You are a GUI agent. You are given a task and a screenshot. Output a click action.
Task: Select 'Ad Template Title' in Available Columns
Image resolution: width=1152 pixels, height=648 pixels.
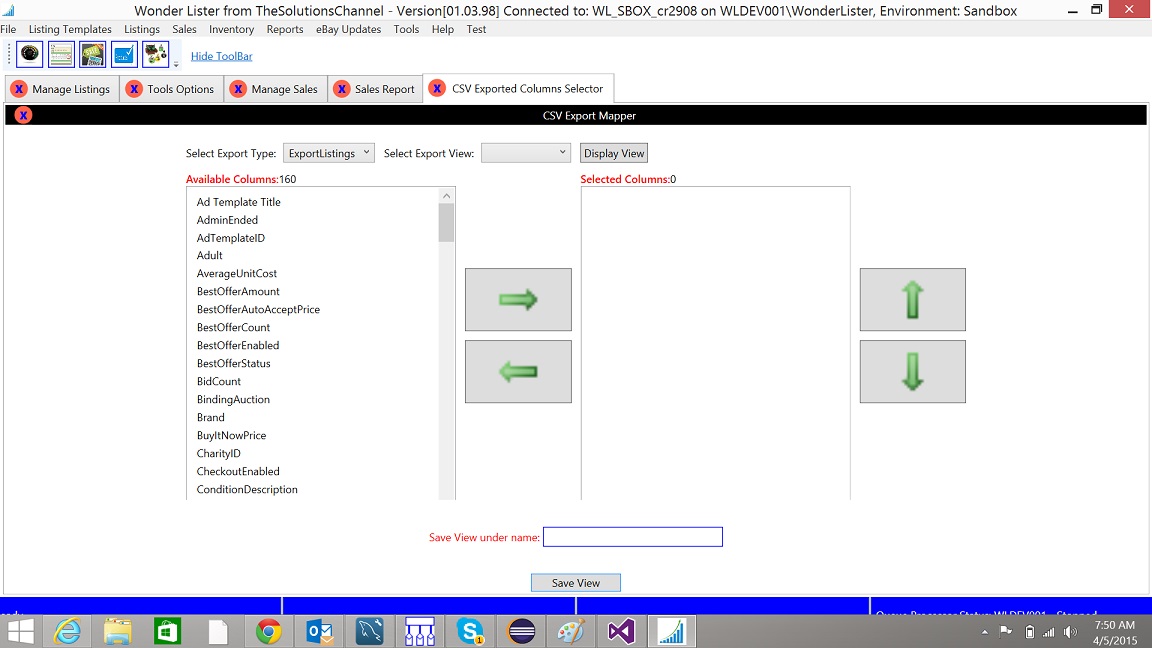[239, 202]
